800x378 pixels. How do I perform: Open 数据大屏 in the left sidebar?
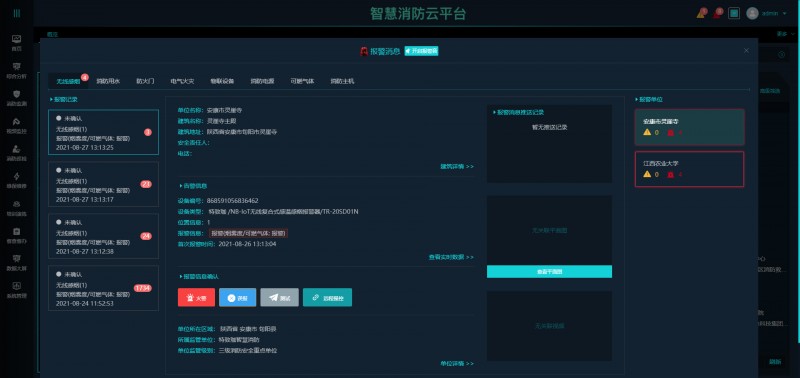click(x=16, y=262)
